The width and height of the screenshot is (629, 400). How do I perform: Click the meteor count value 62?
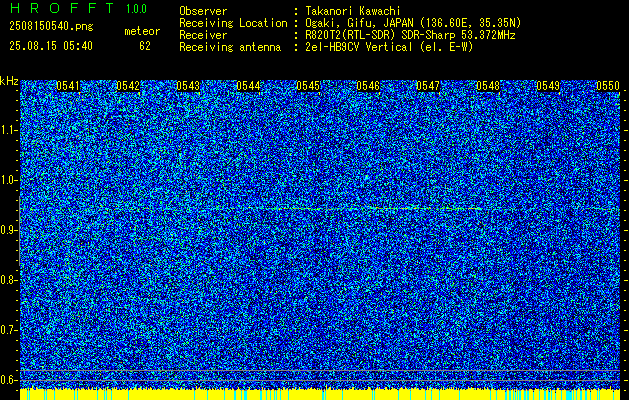[x=145, y=46]
